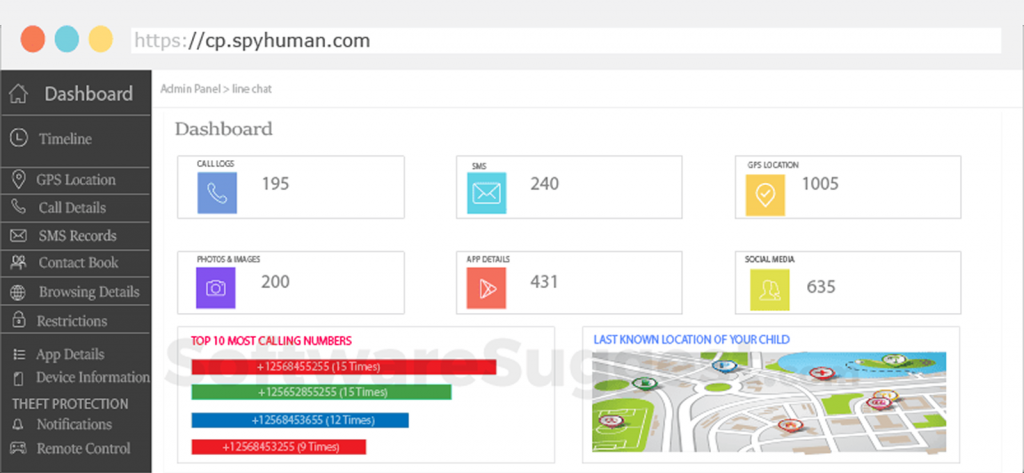Open Restrictions in the sidebar
The image size is (1024, 473).
coord(71,321)
